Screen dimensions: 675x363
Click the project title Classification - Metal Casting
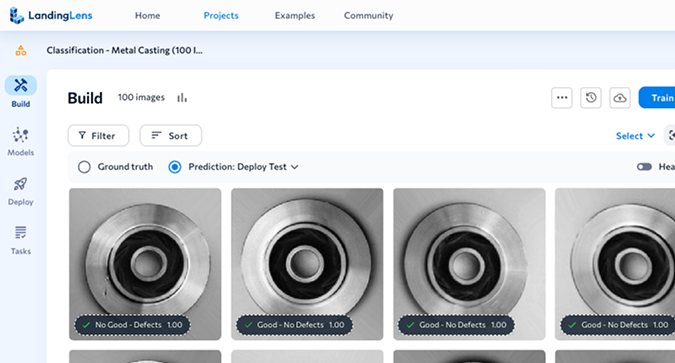[x=124, y=50]
